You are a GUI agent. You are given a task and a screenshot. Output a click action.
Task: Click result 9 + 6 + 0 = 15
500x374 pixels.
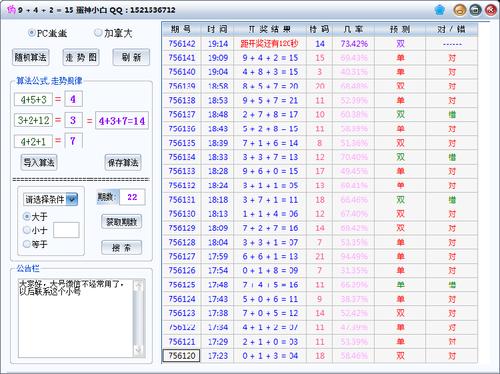pos(270,171)
